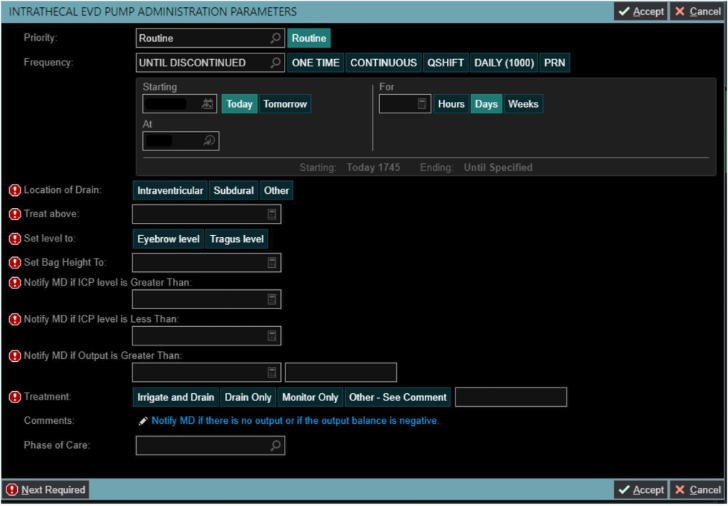Screen dimensions: 728x506
Task: Click the Phase of Care combo box
Action: (210, 446)
